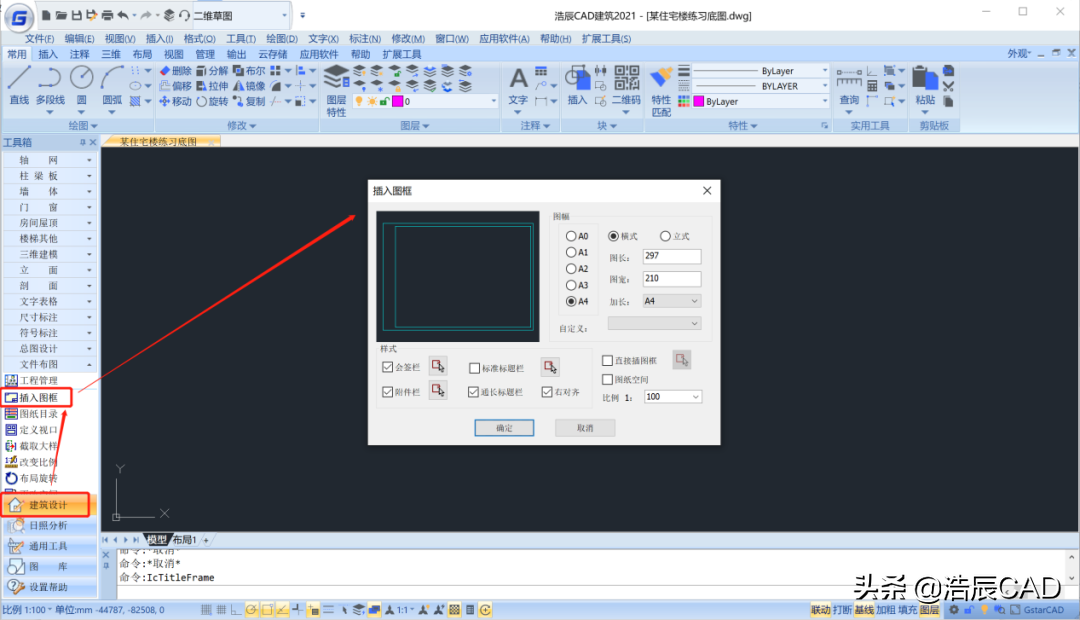Image resolution: width=1080 pixels, height=620 pixels.
Task: Switch to the 注释 ribbon tab
Action: [79, 54]
